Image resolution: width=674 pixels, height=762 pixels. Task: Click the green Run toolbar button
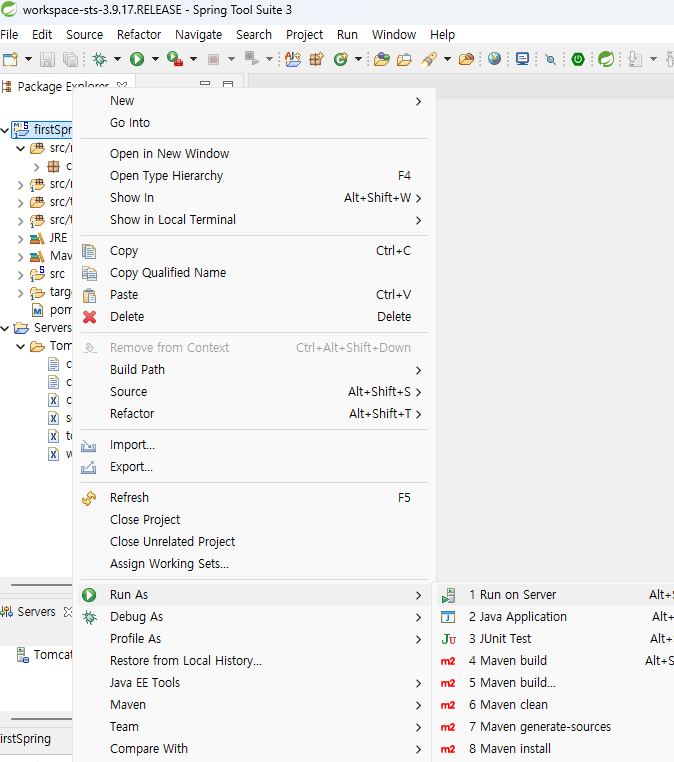tap(137, 59)
